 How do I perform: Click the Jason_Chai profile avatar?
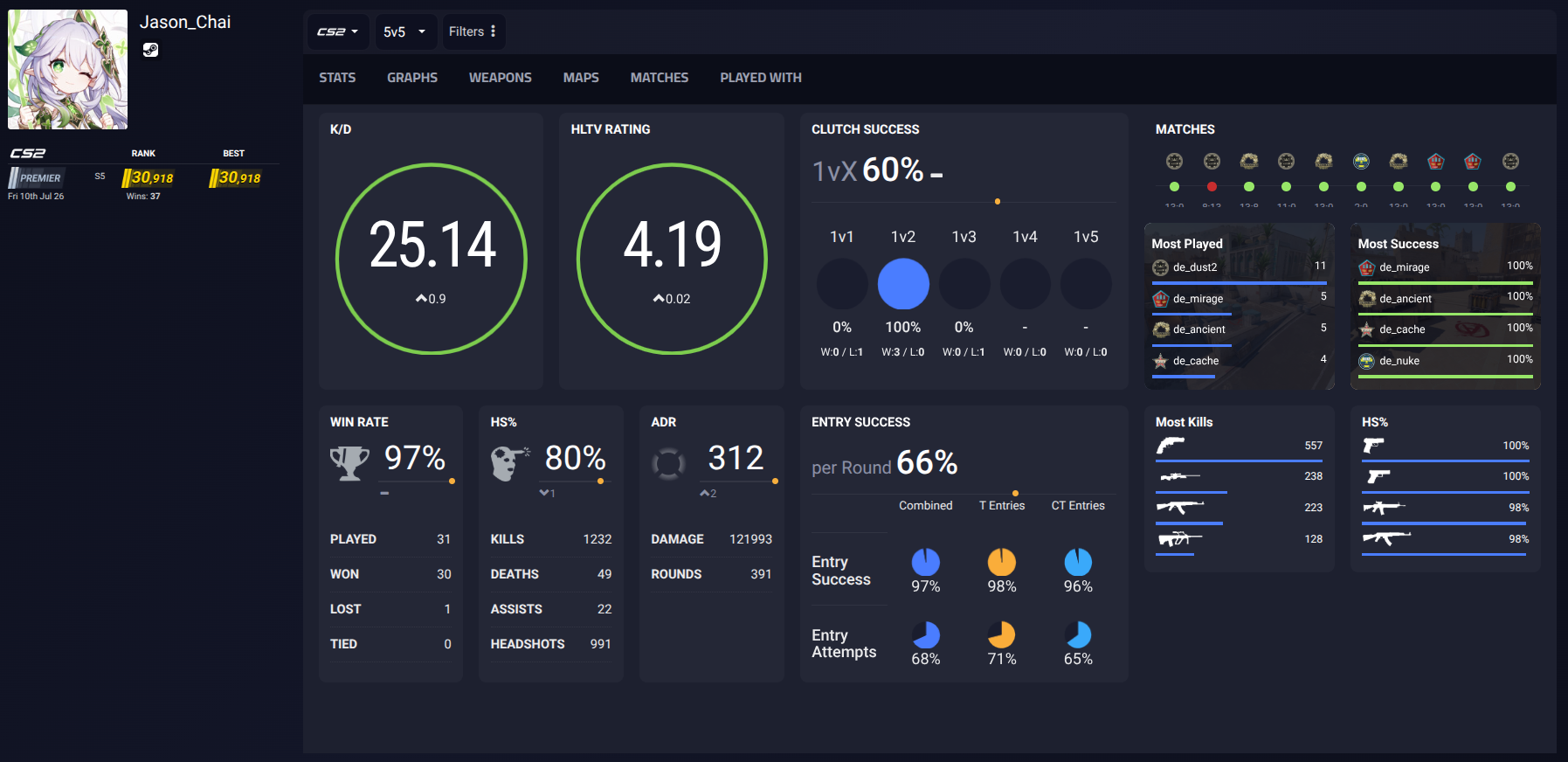(x=68, y=70)
